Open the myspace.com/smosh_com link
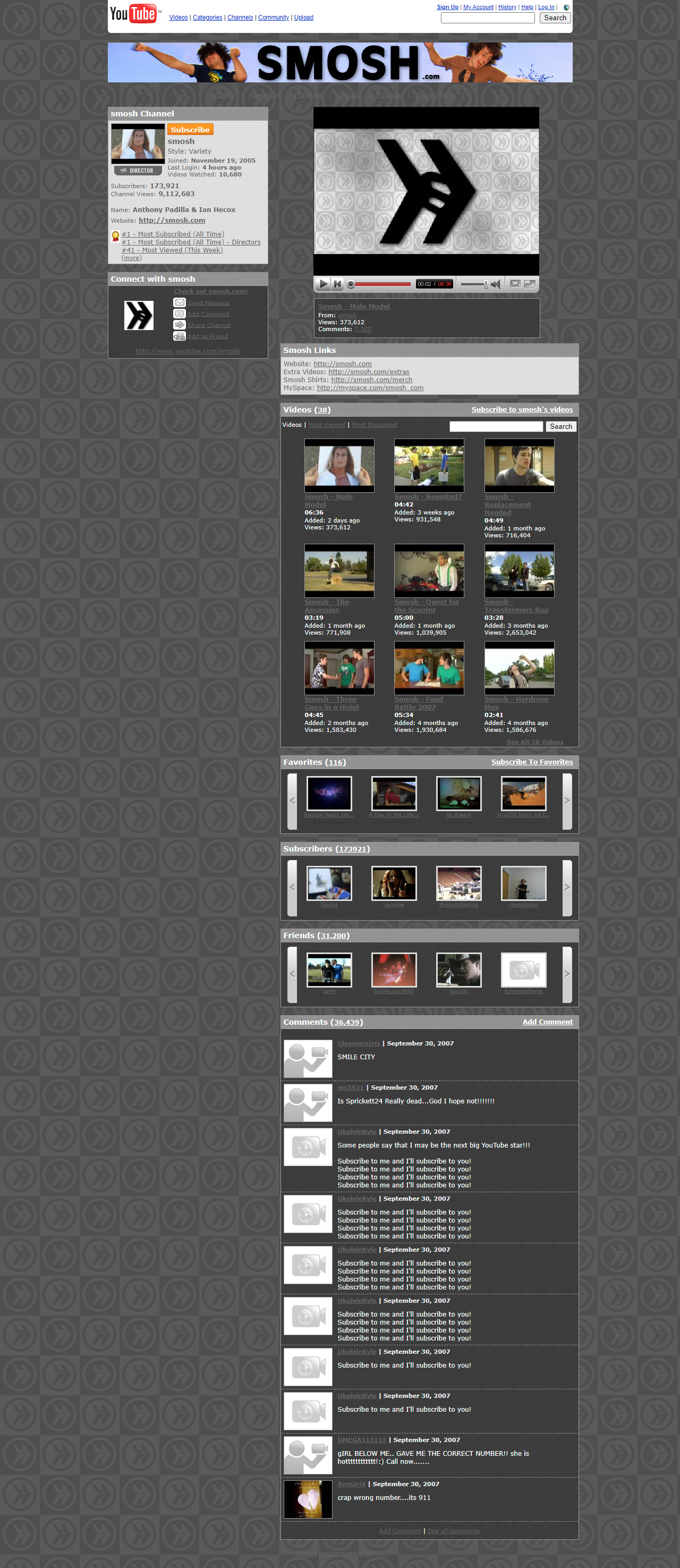The image size is (680, 1568). [x=370, y=387]
